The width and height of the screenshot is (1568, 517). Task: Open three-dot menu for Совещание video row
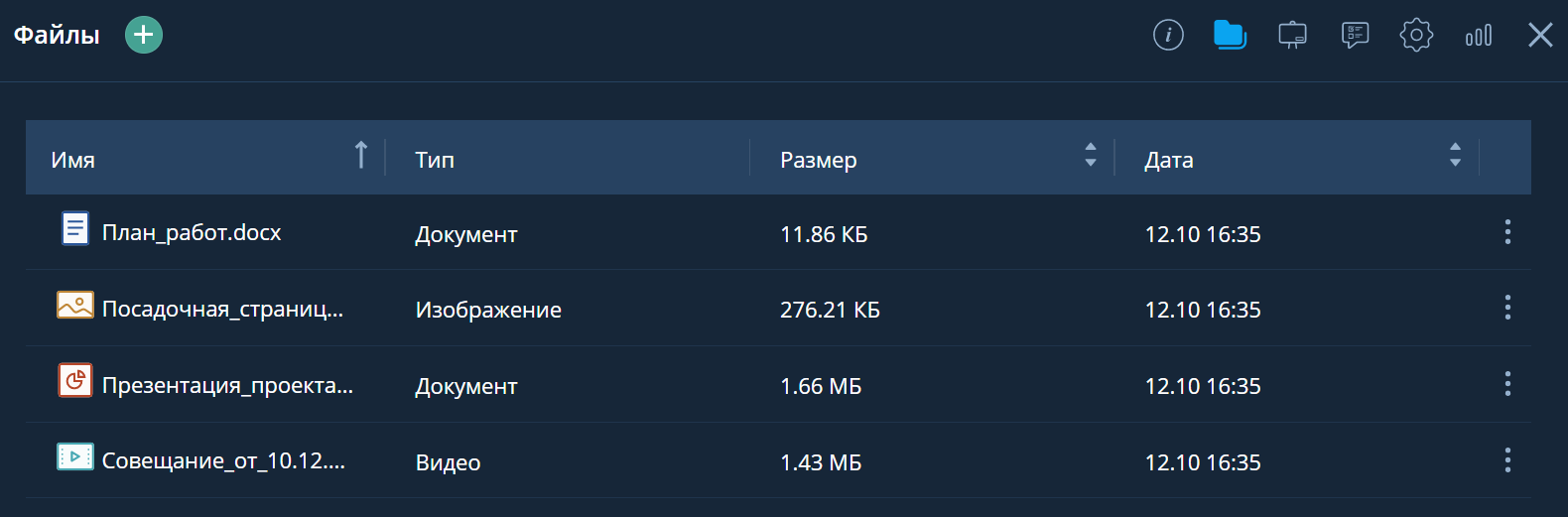tap(1507, 460)
